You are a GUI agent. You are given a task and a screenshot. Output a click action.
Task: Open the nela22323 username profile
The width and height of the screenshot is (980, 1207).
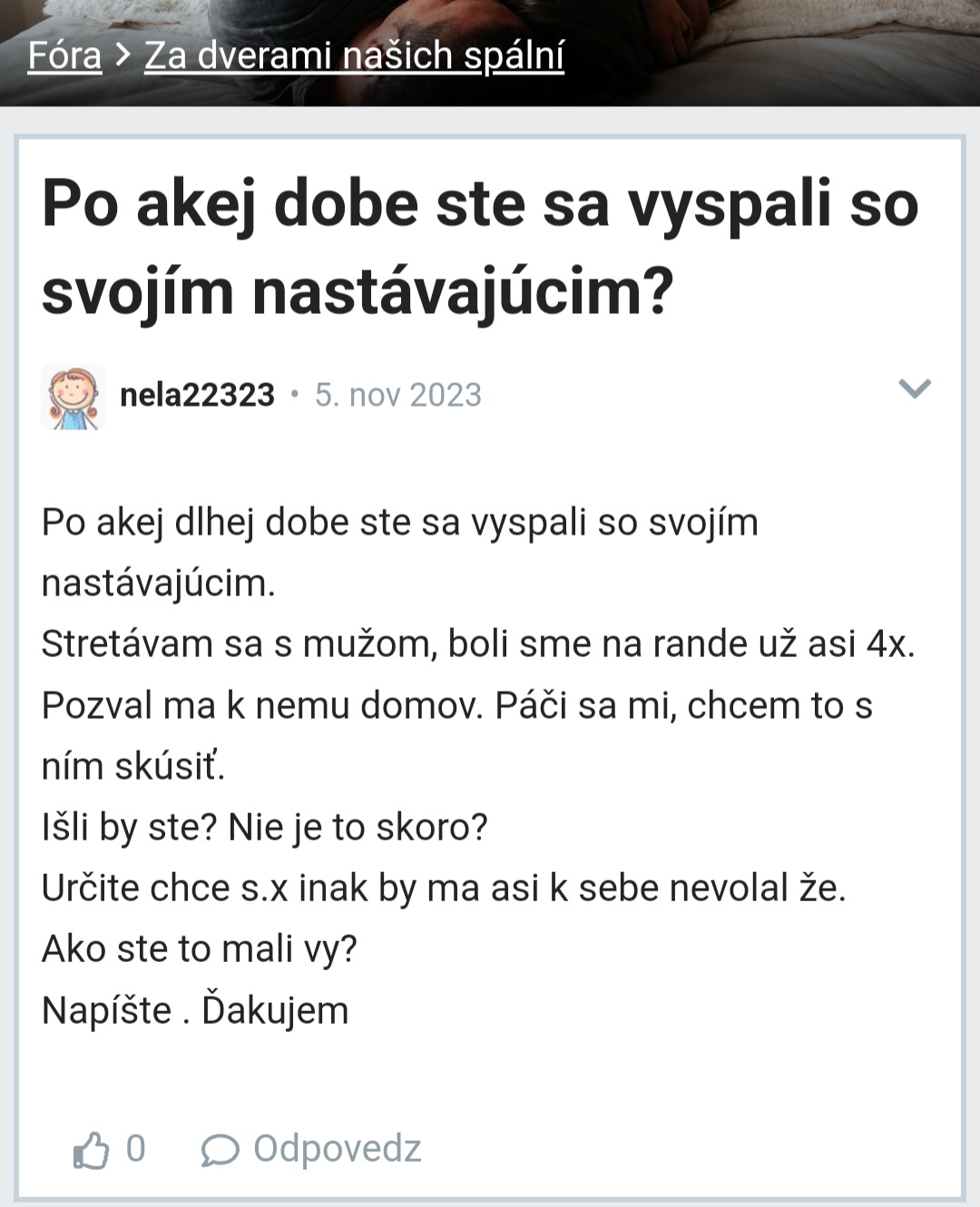point(197,395)
